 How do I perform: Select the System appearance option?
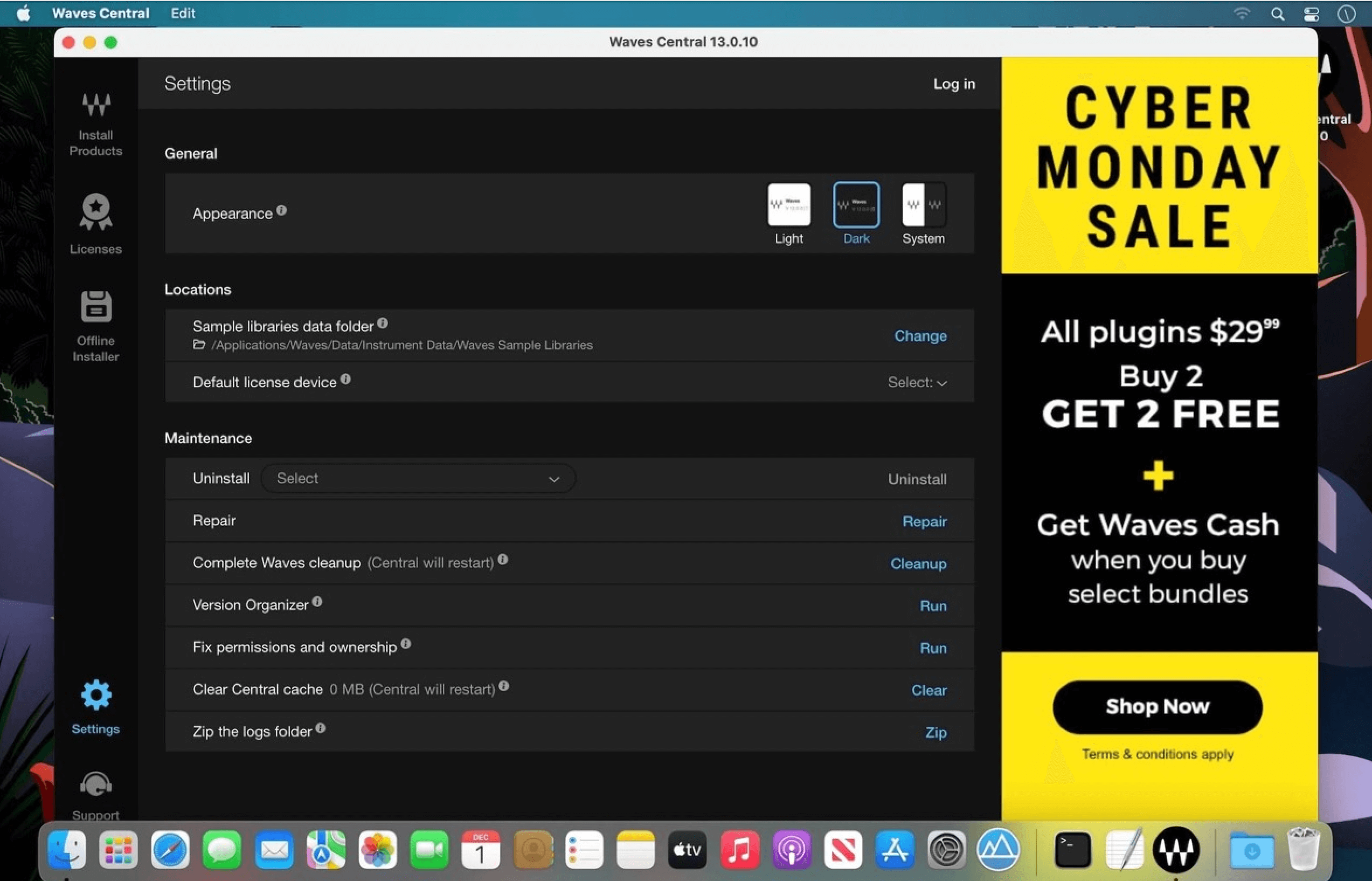coord(923,214)
